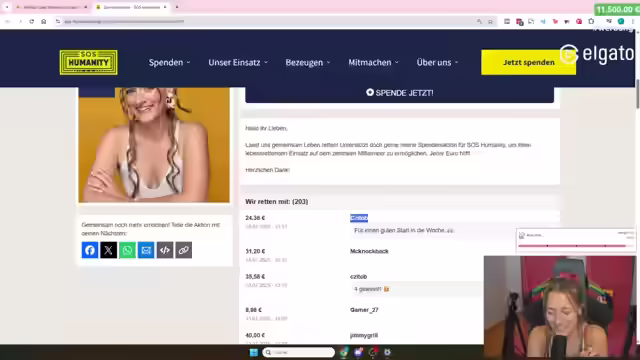Share the campaign on X
640x360 pixels.
[109, 250]
